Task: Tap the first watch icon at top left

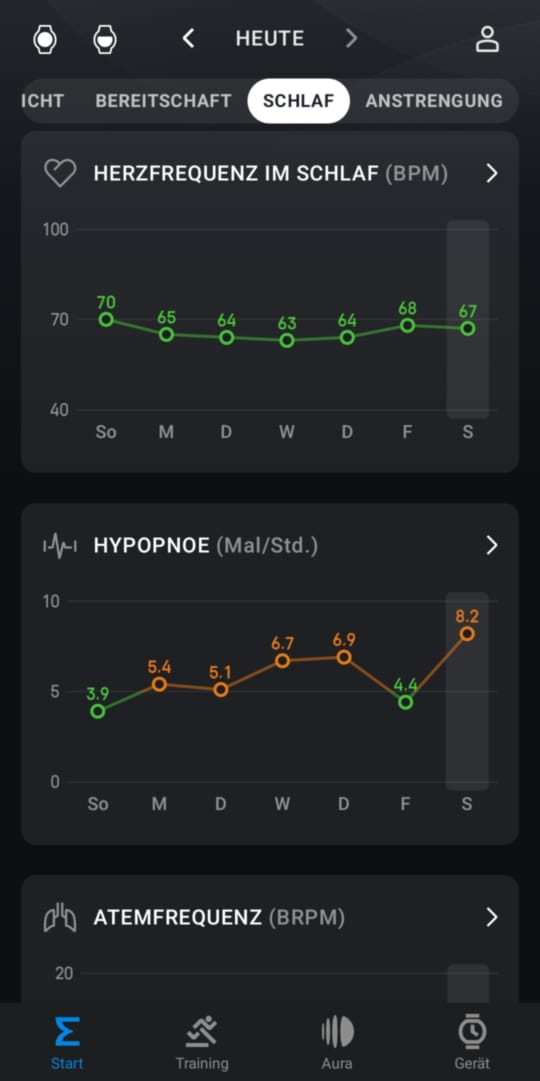Action: [45, 39]
